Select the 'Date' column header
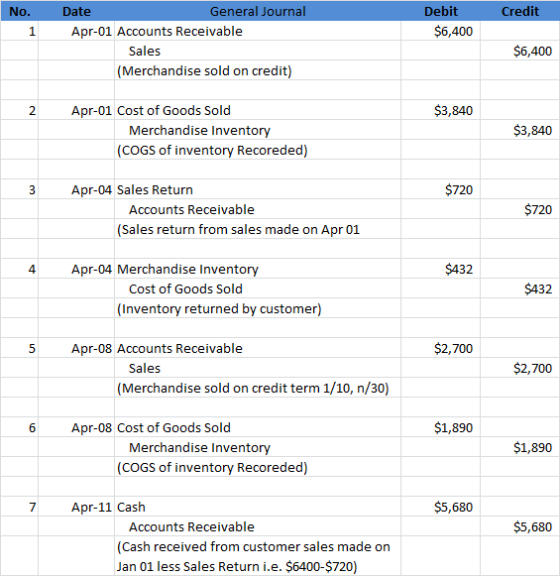This screenshot has width=560, height=576. tap(76, 11)
